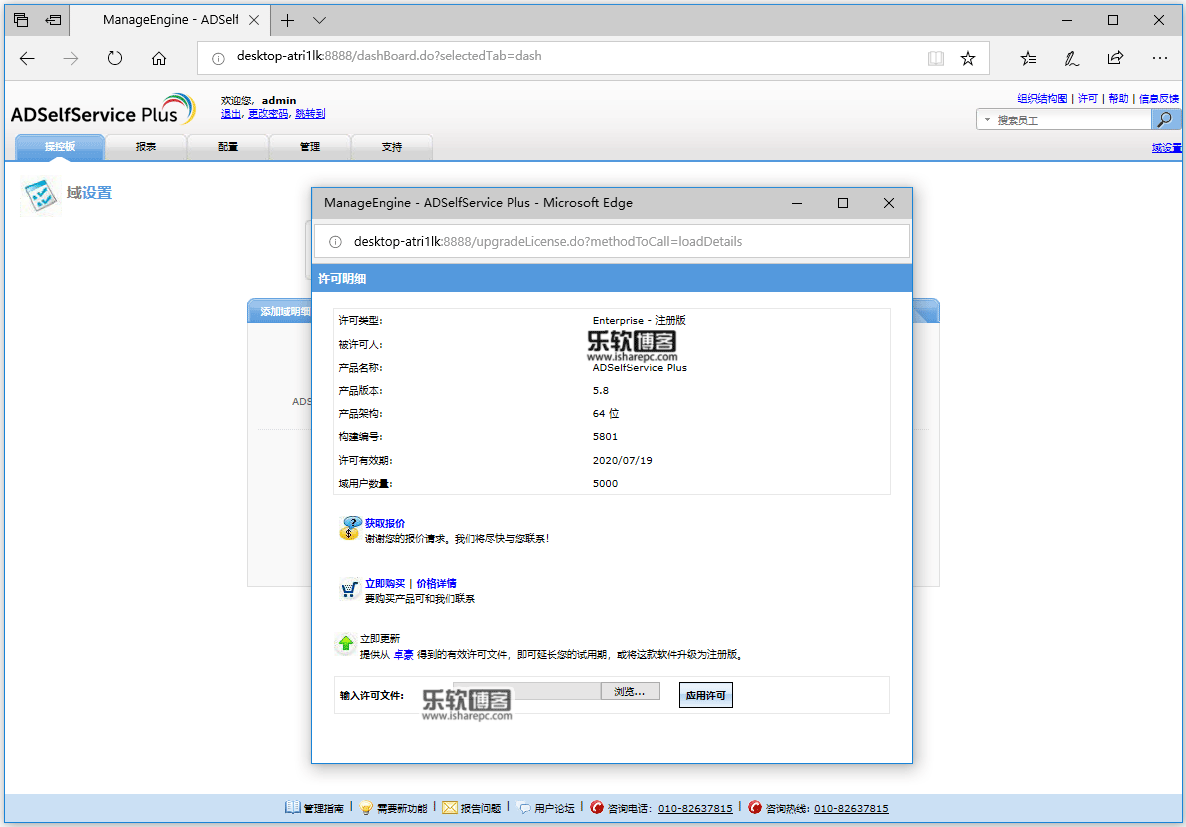Open the browser home page
This screenshot has height=827, width=1186.
click(x=159, y=58)
